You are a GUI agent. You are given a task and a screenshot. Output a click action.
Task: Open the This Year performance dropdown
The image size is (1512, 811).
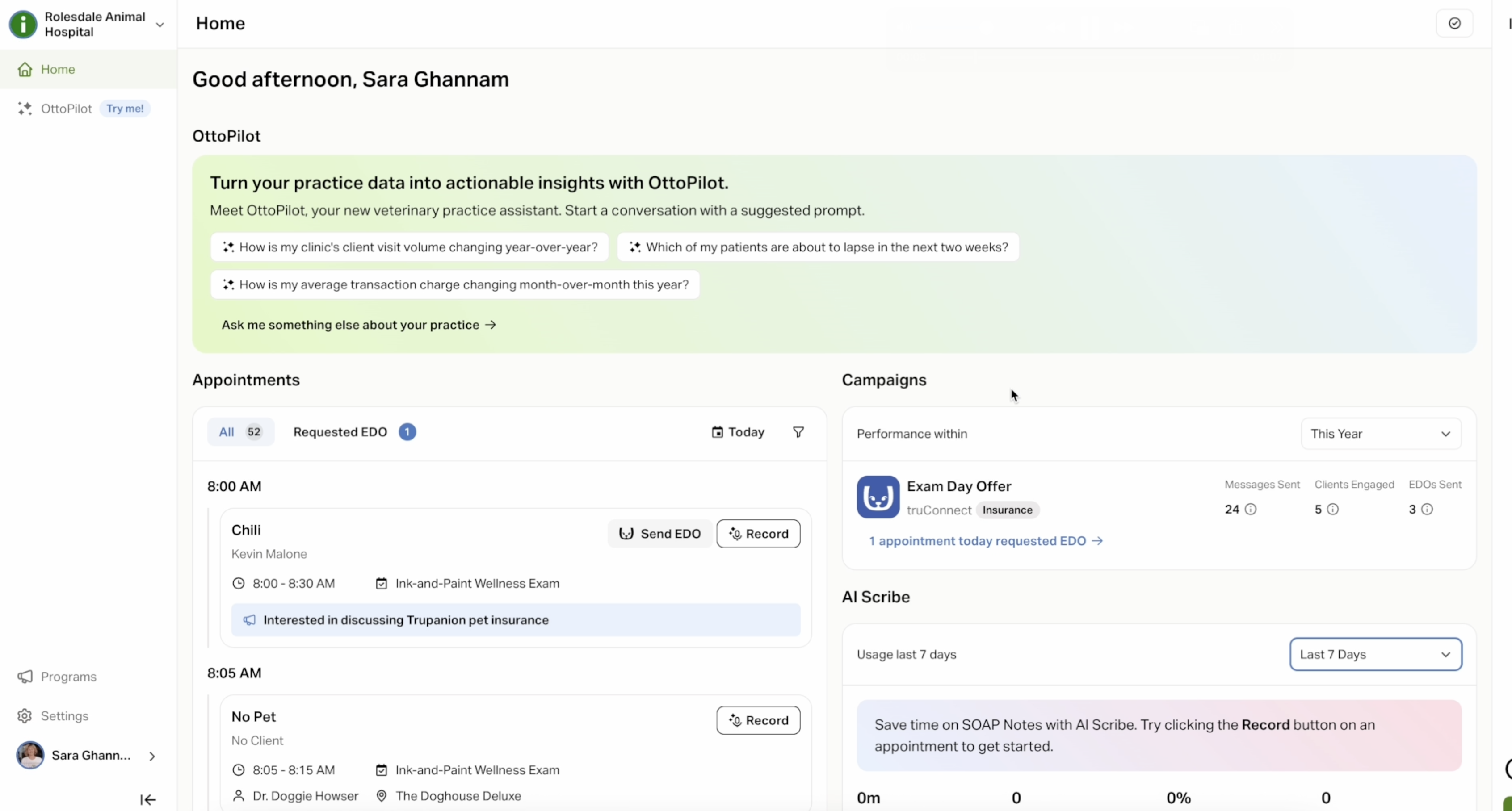(1381, 434)
